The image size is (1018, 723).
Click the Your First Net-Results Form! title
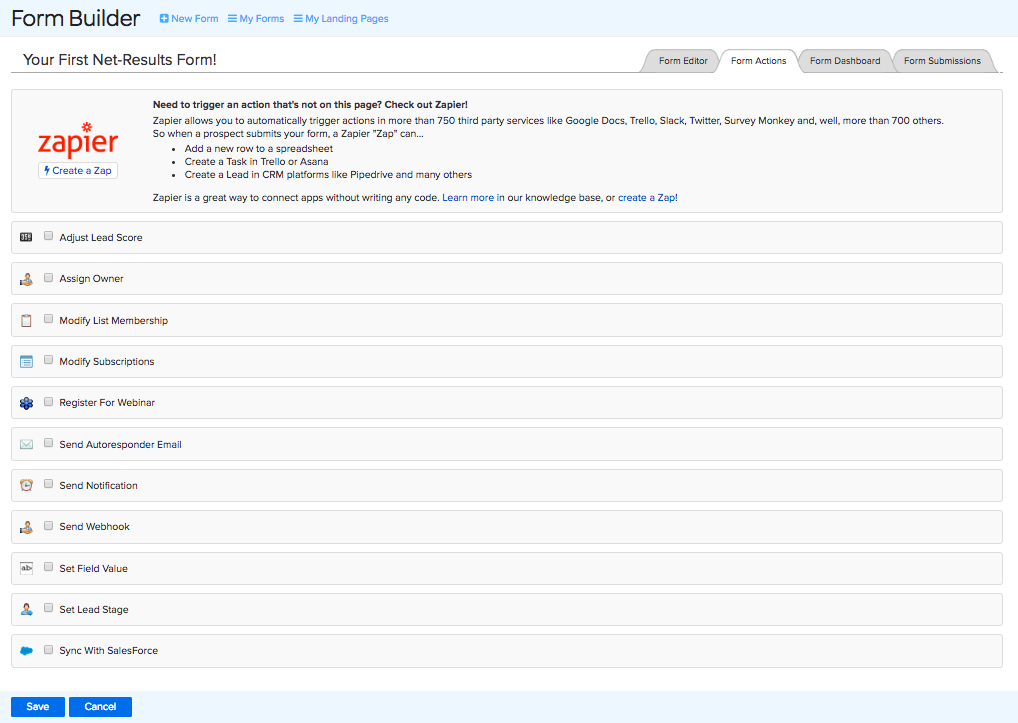click(119, 60)
